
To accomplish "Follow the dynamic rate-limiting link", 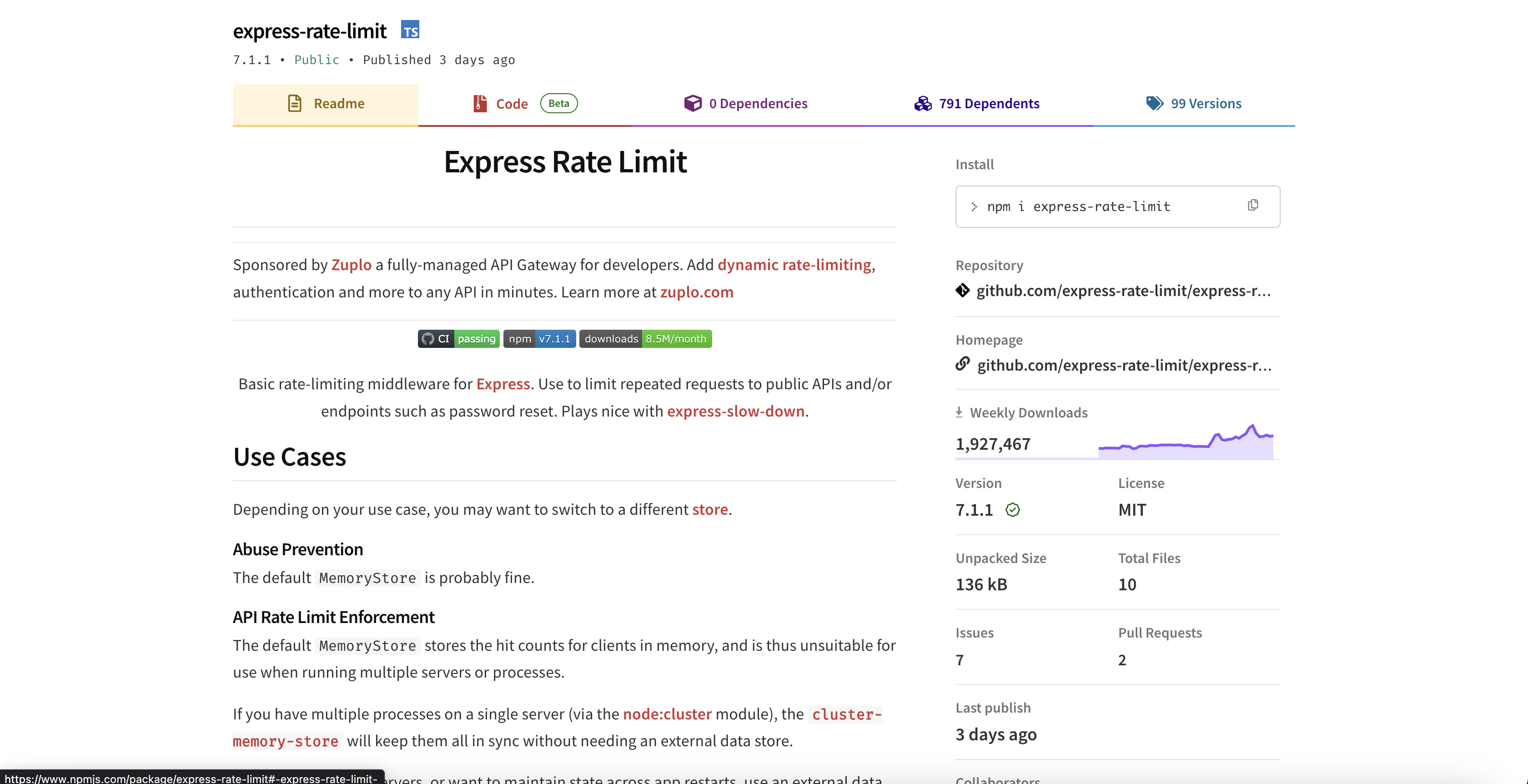I will (794, 265).
